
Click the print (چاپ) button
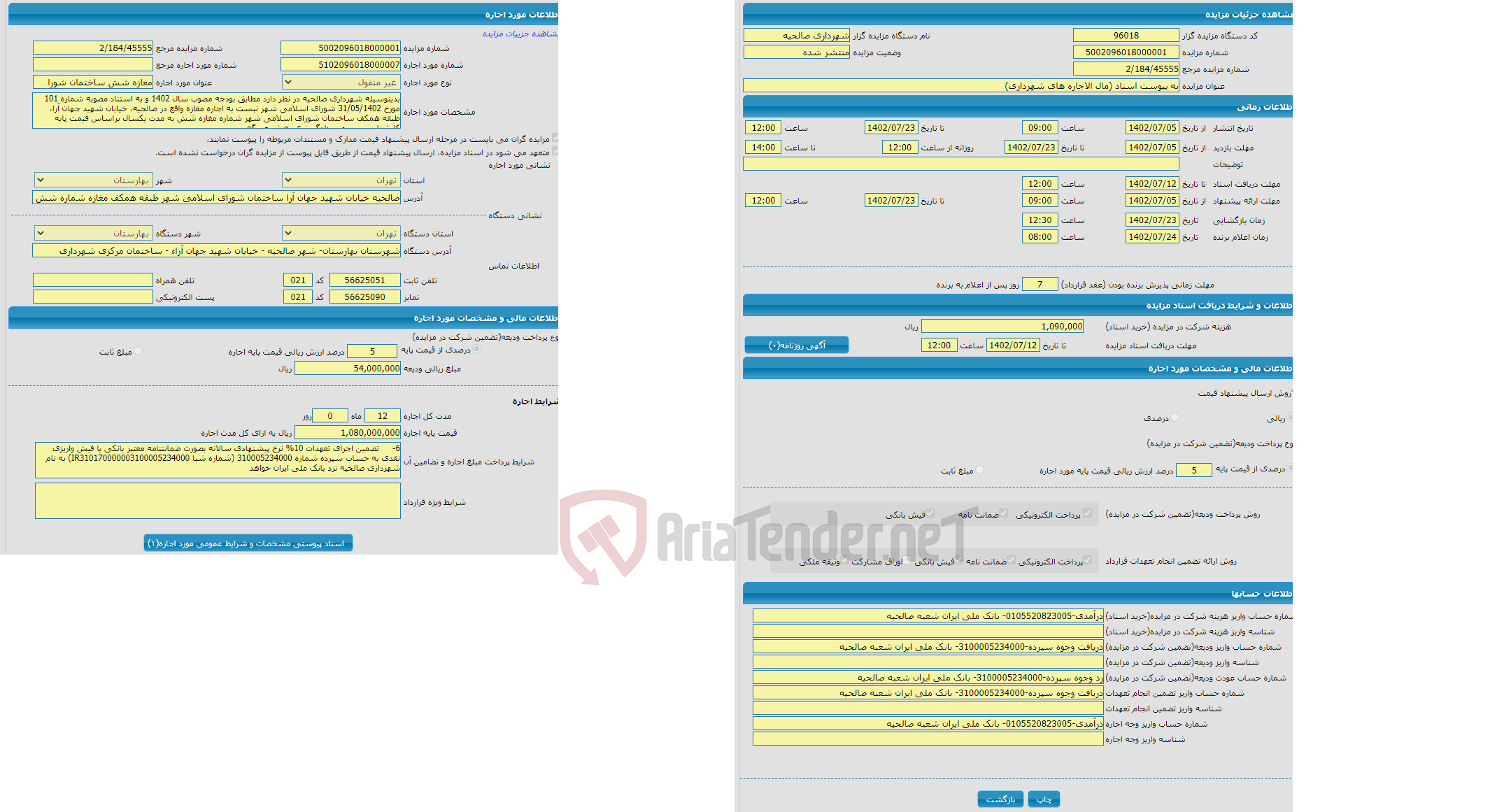tap(1044, 798)
